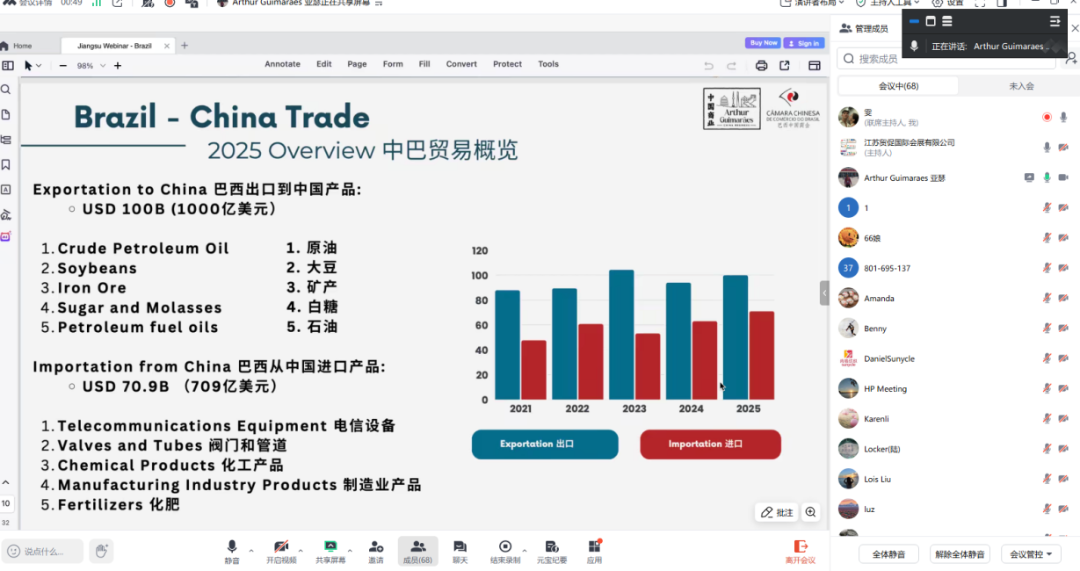Toggle microphone for Arthur Guimaraes 亚瑟
Screen dimensions: 1080x571
tap(1047, 178)
